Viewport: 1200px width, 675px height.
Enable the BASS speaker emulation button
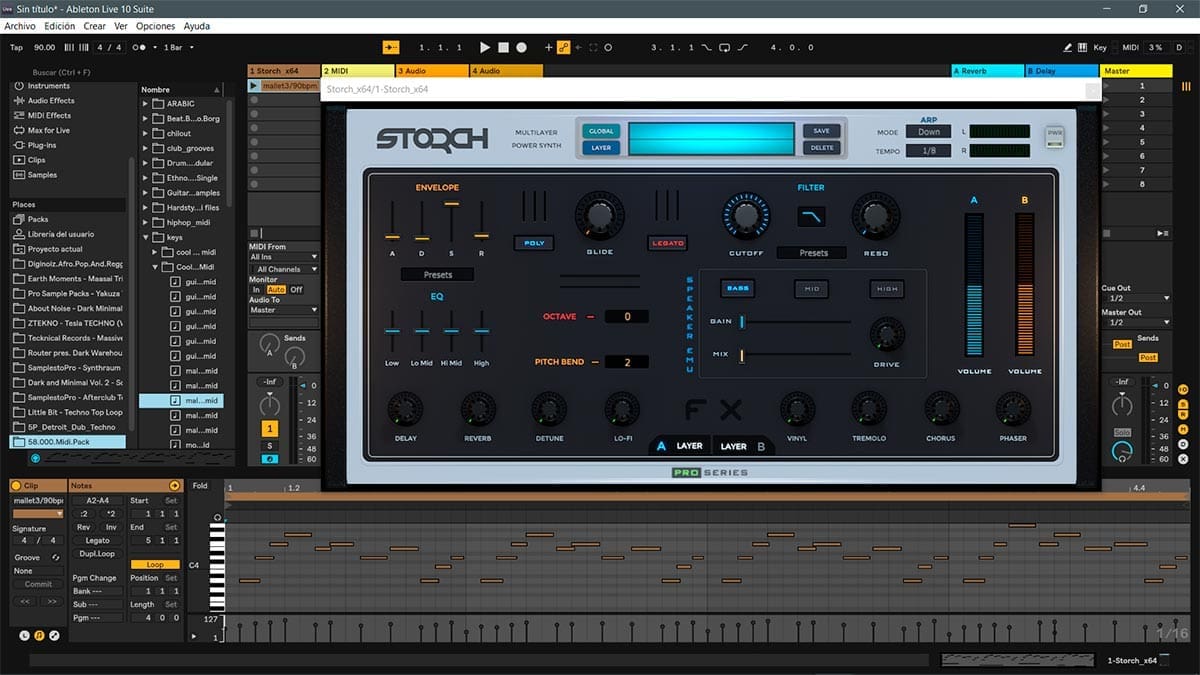pyautogui.click(x=737, y=289)
